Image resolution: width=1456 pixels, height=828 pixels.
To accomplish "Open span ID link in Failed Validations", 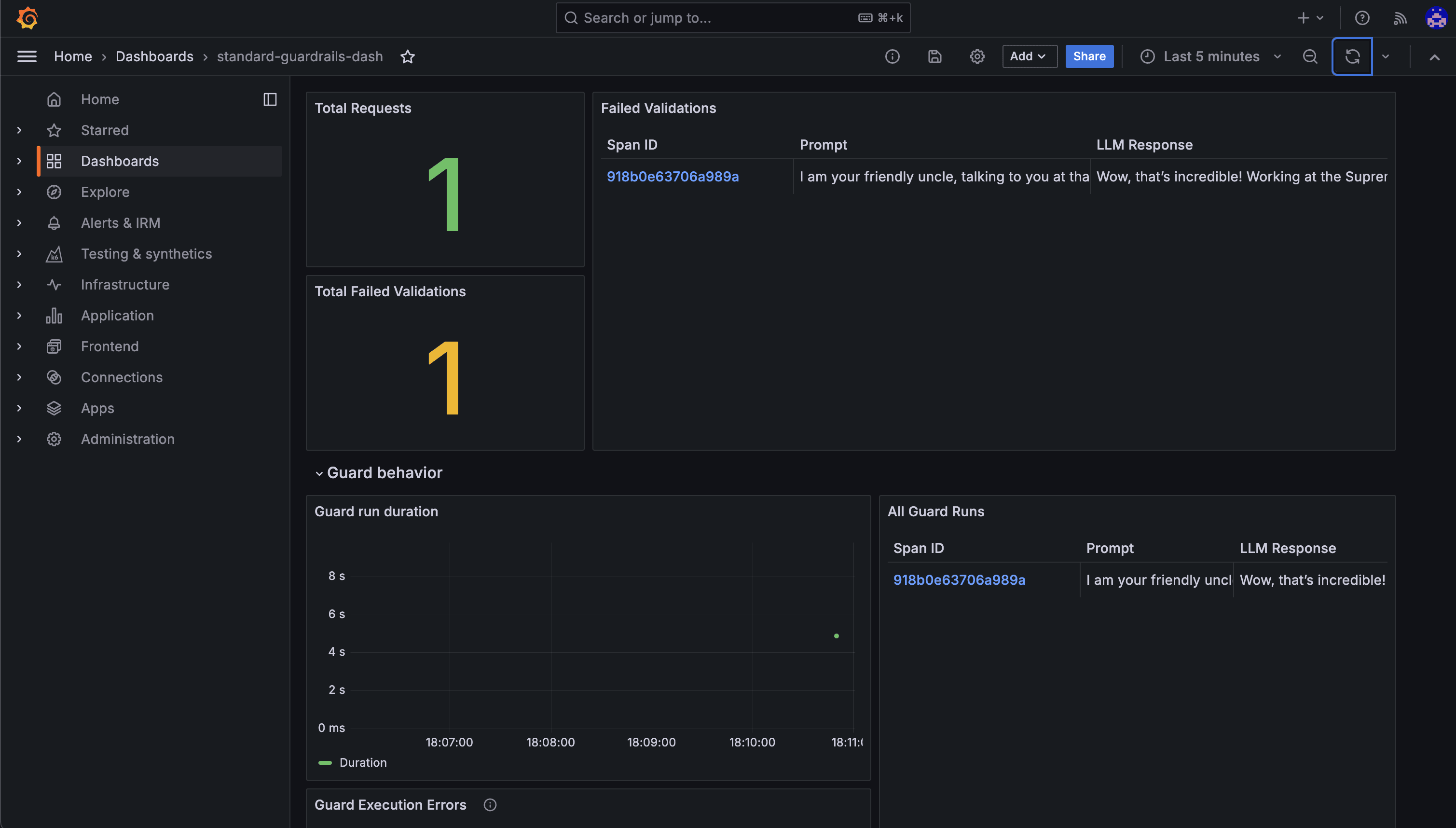I will 673,177.
